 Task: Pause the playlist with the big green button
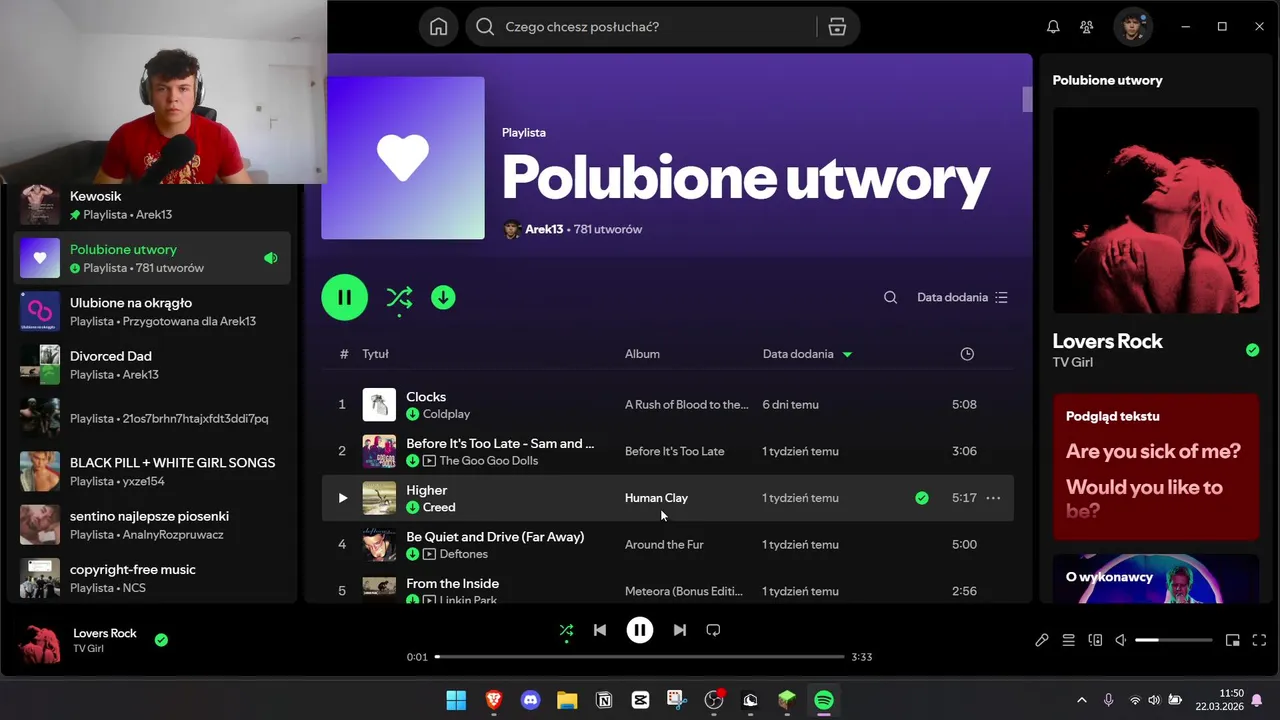[x=344, y=297]
